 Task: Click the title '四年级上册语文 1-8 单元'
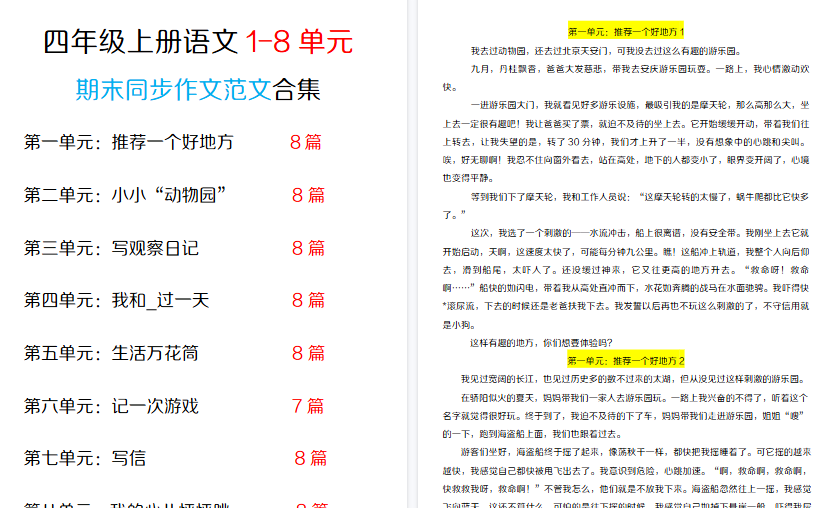(198, 42)
